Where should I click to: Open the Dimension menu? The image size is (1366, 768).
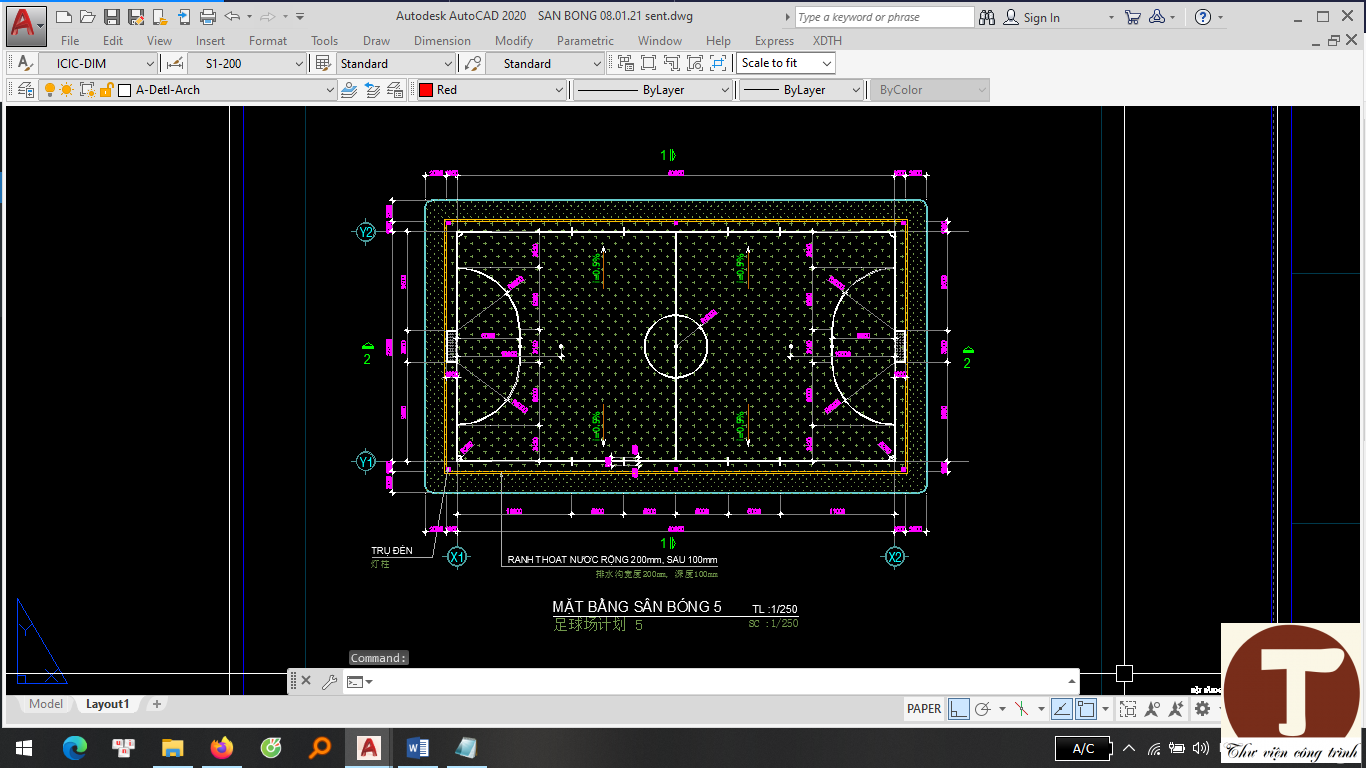pyautogui.click(x=442, y=41)
